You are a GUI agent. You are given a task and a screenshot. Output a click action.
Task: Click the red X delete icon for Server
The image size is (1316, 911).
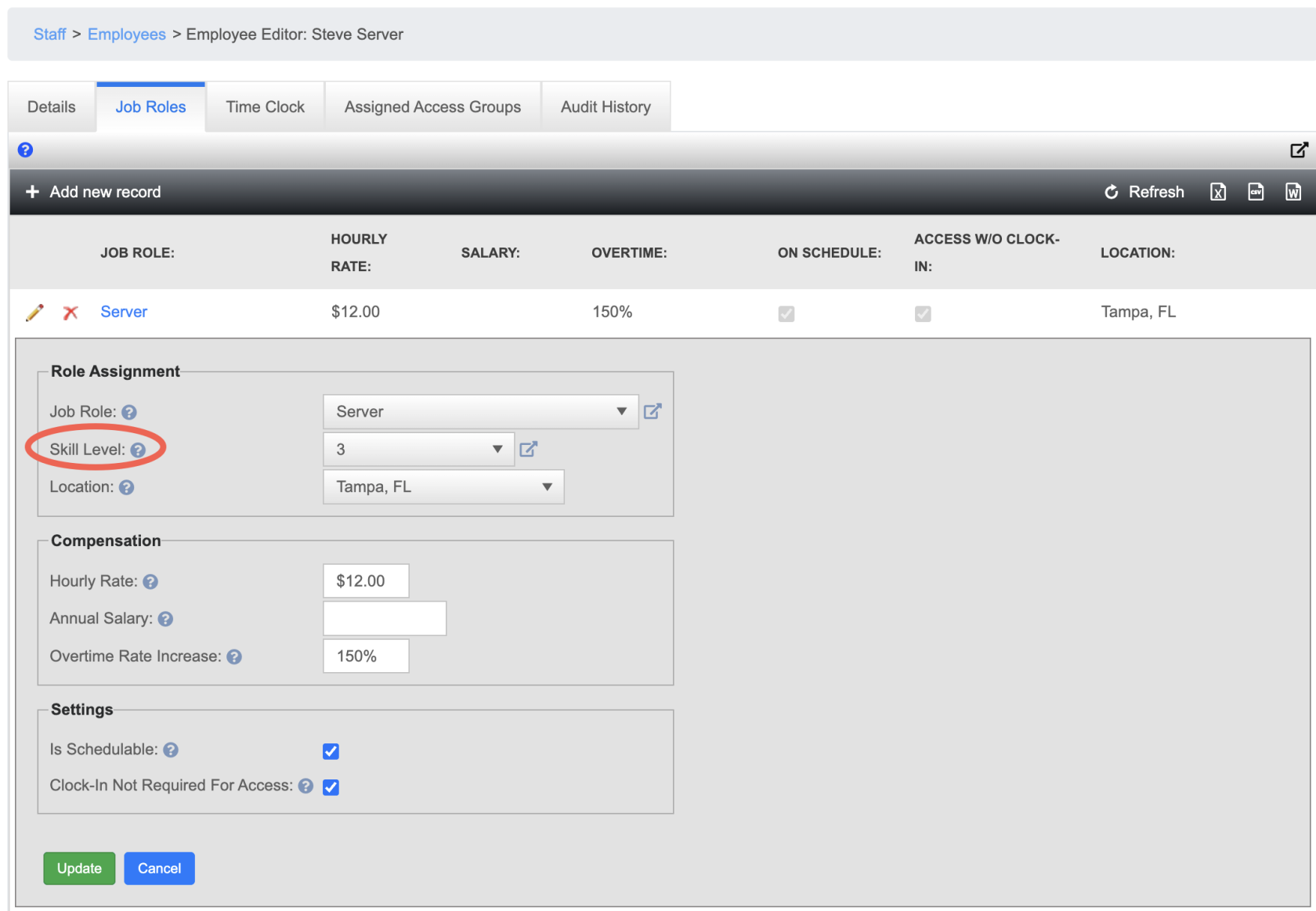(70, 313)
